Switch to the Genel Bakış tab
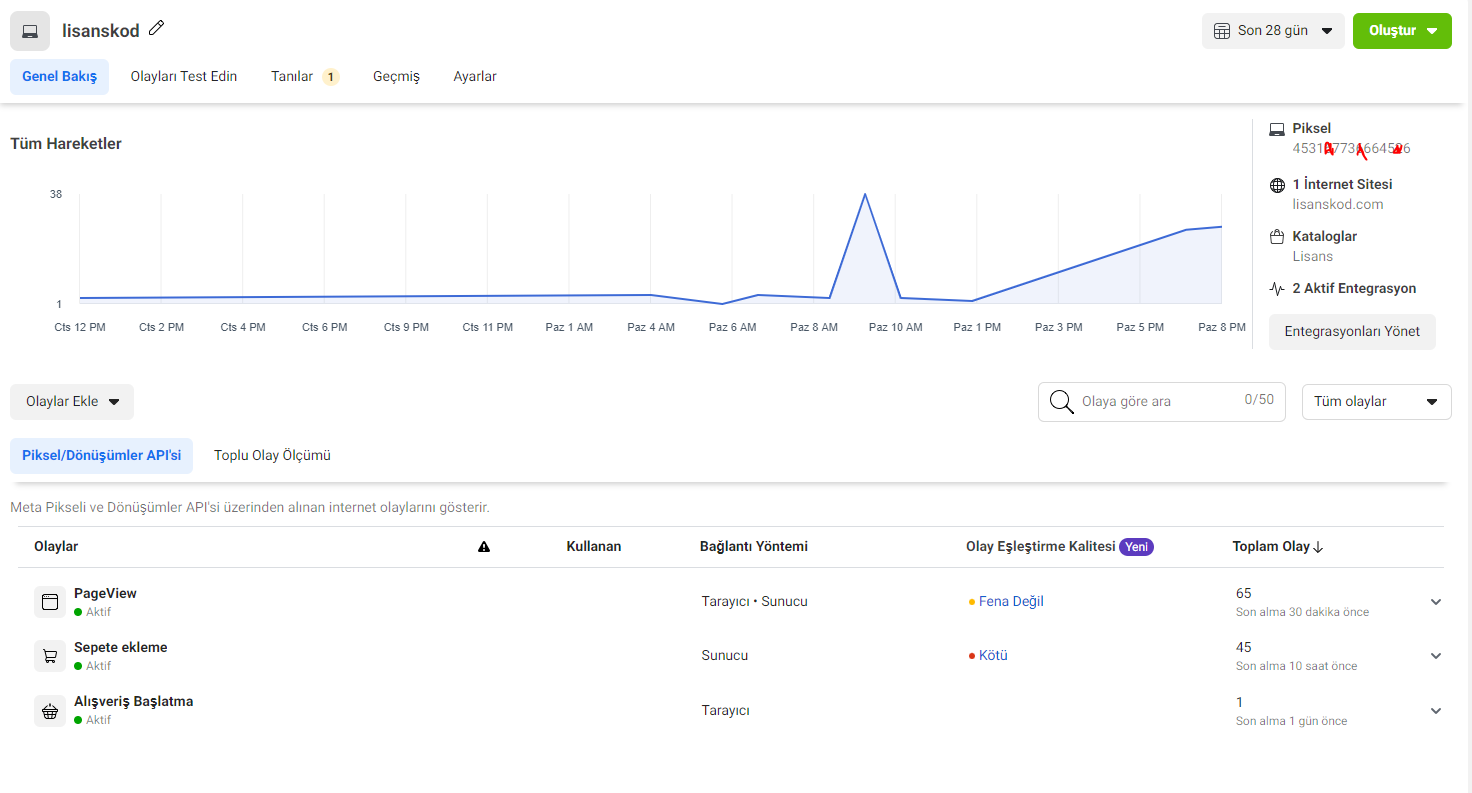This screenshot has width=1472, height=793. [x=59, y=77]
